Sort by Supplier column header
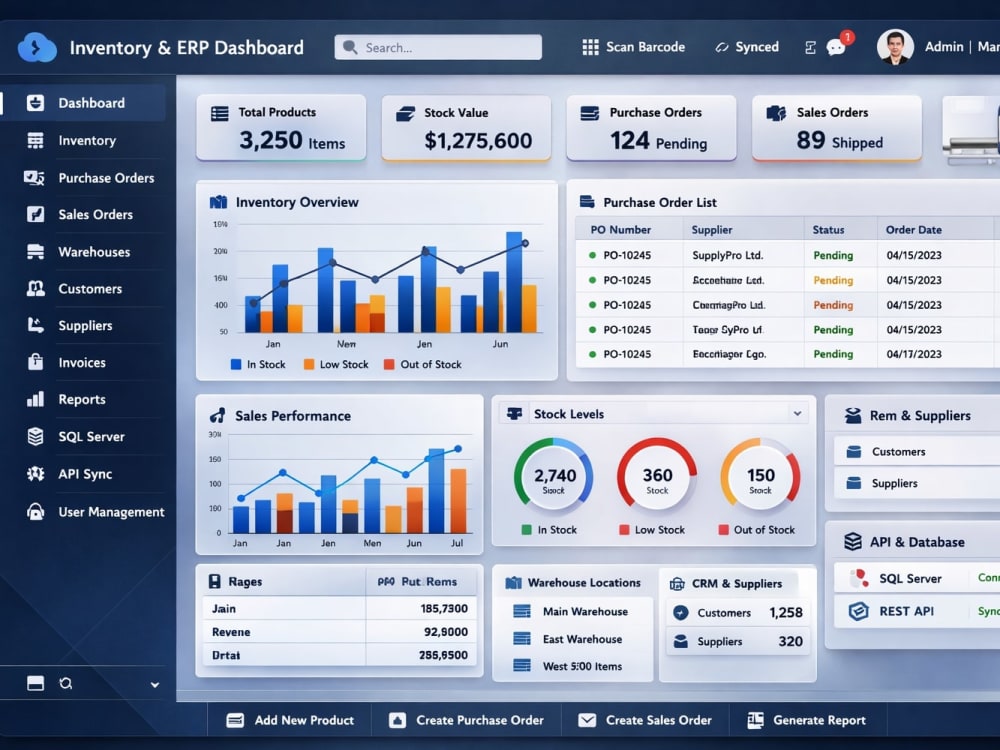1000x750 pixels. coord(712,230)
